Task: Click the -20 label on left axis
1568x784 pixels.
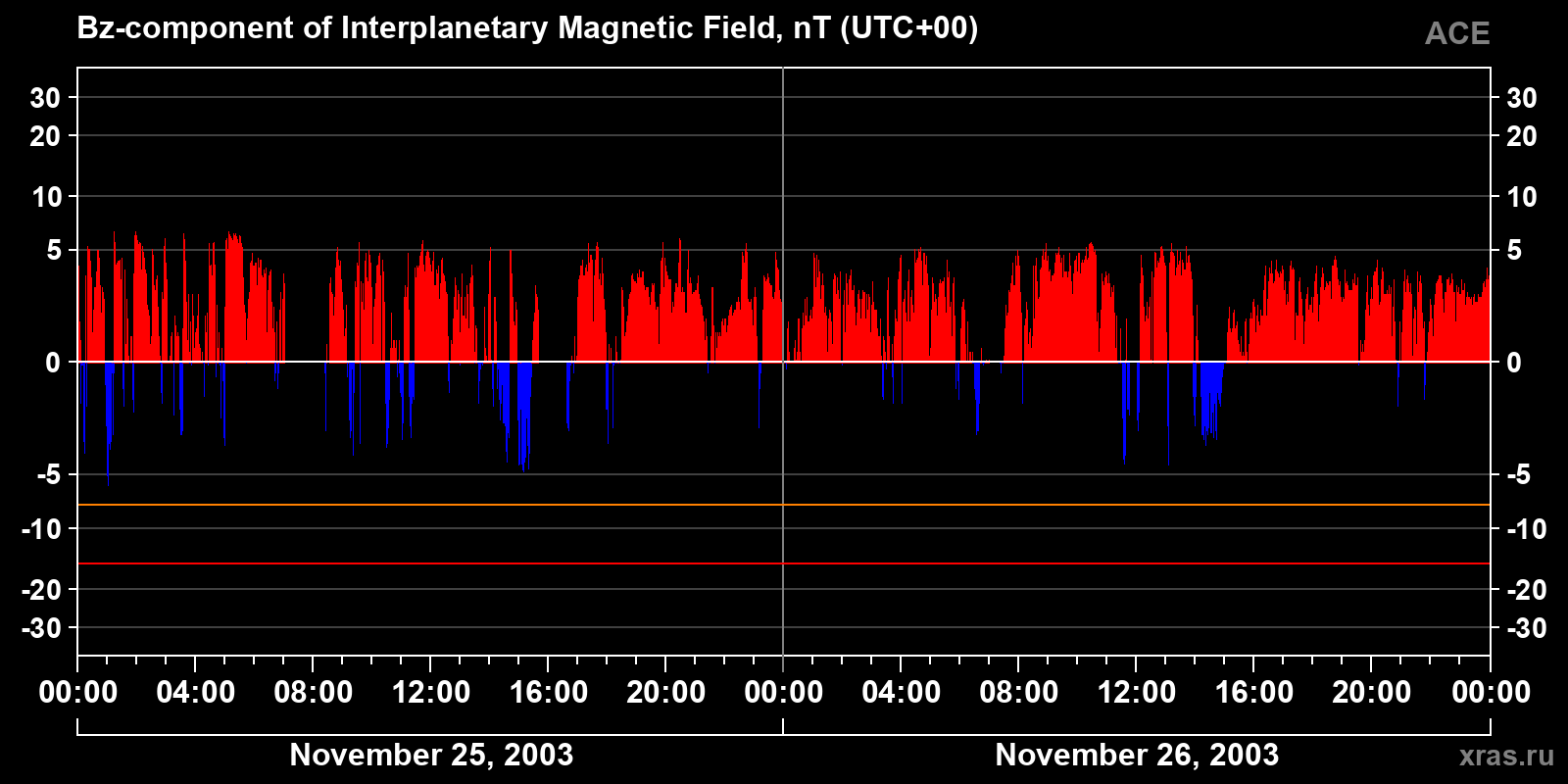Action: [x=42, y=590]
